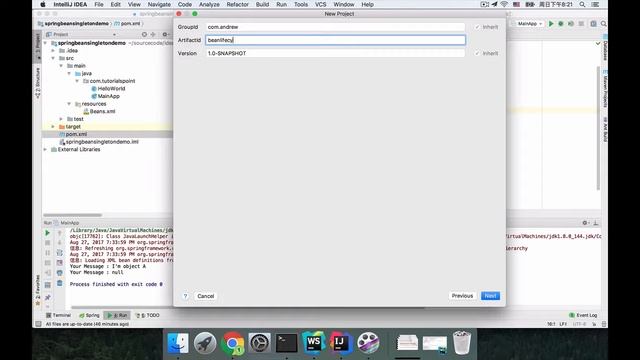Click the print icon in Run console sidebar
The width and height of the screenshot is (640, 360).
pos(60,273)
